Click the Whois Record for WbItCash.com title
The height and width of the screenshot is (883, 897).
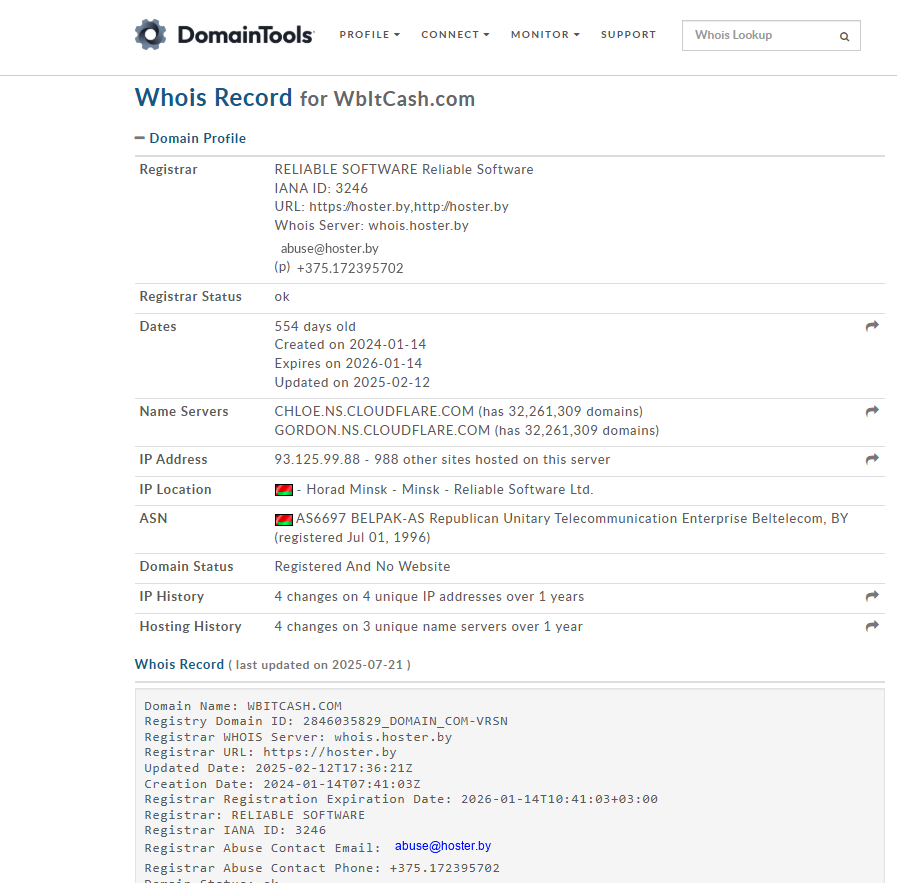click(x=305, y=98)
